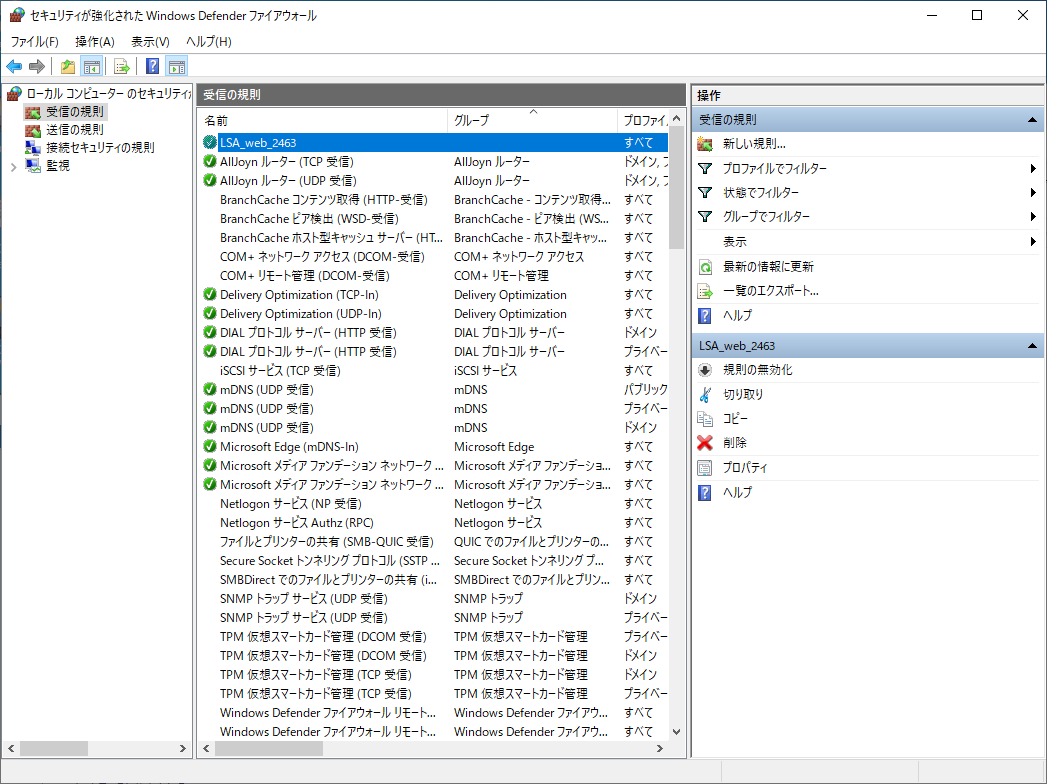1047x784 pixels.
Task: Click the 状態でフィルター funnel icon
Action: [x=704, y=192]
